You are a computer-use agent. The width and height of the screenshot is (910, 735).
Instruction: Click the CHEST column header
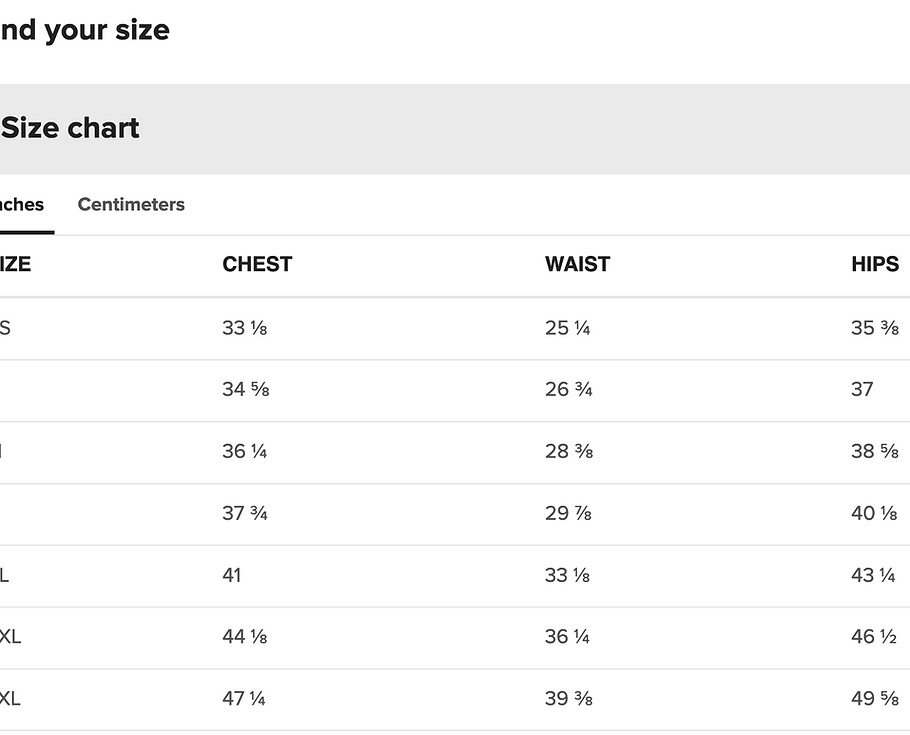tap(257, 264)
